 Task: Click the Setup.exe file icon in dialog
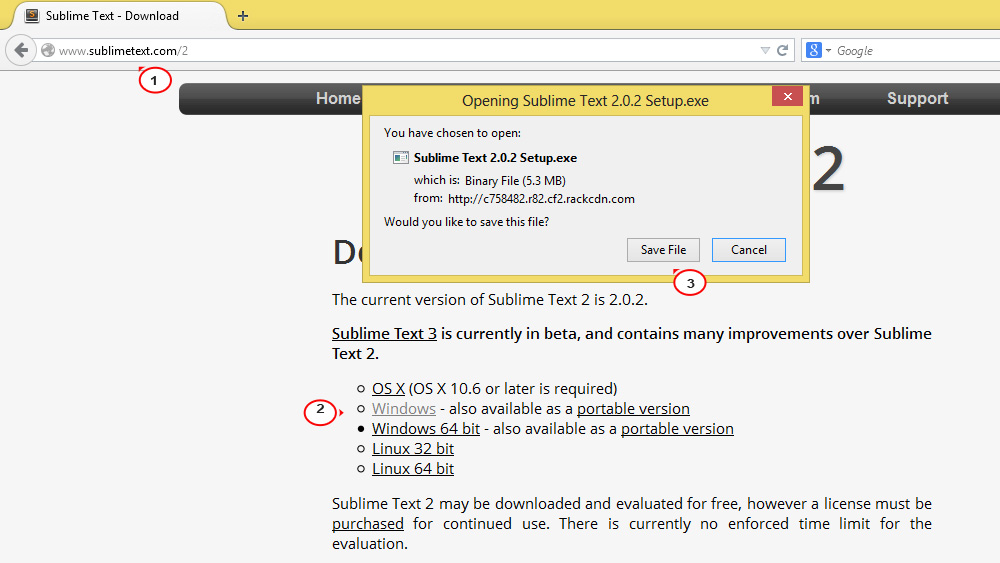(401, 157)
